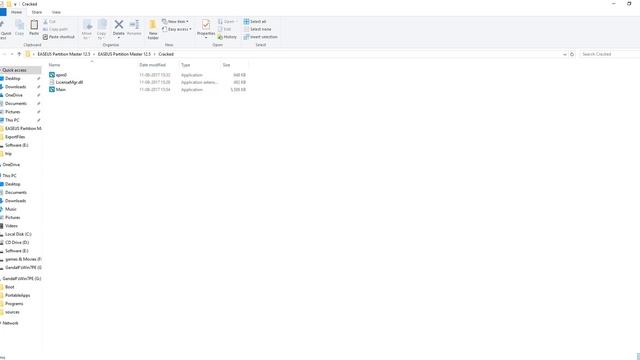The image size is (640, 360).
Task: Click the EASEUS breadcrumb directly before Cracked
Action: click(124, 54)
